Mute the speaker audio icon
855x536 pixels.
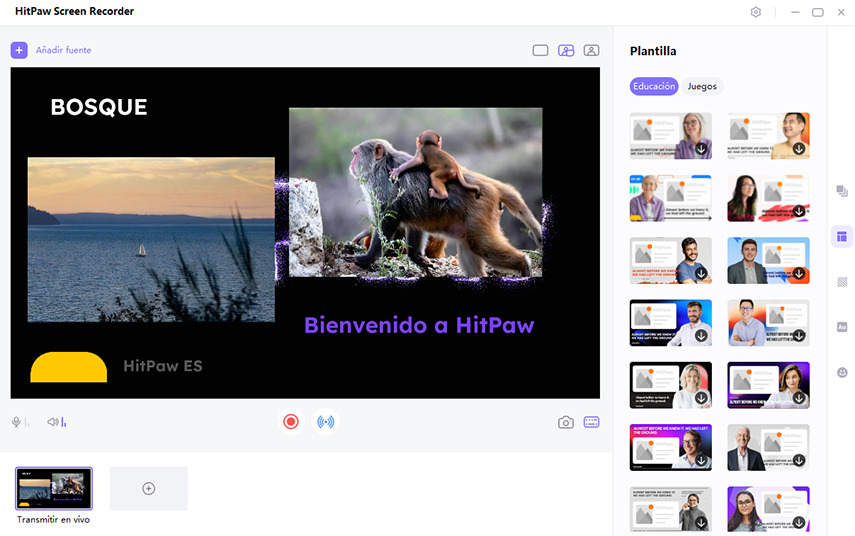click(52, 422)
